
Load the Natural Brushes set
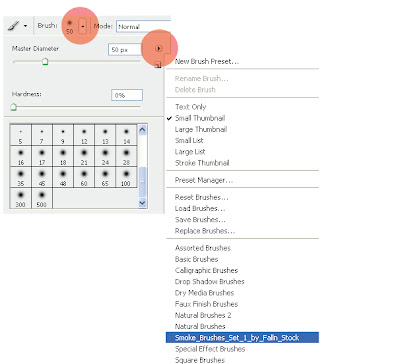[200, 326]
